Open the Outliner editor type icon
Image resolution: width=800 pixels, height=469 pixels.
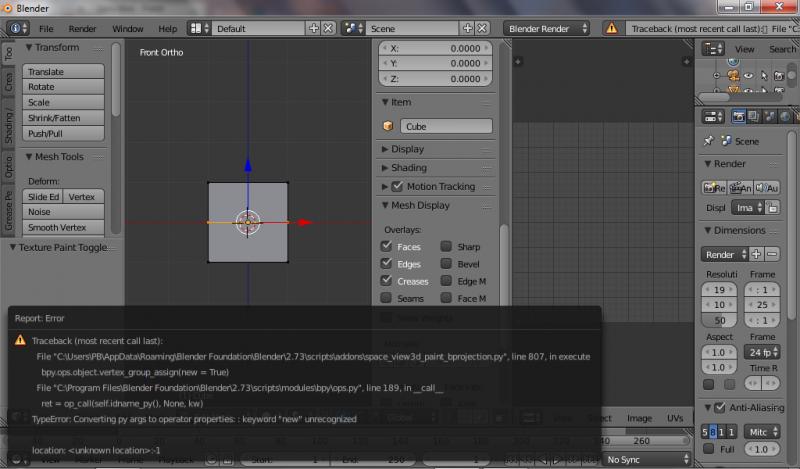click(x=713, y=49)
